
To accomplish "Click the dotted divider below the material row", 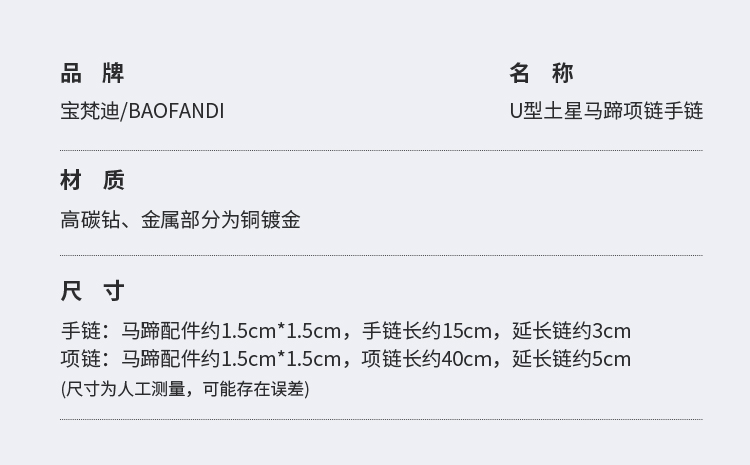I will (381, 256).
